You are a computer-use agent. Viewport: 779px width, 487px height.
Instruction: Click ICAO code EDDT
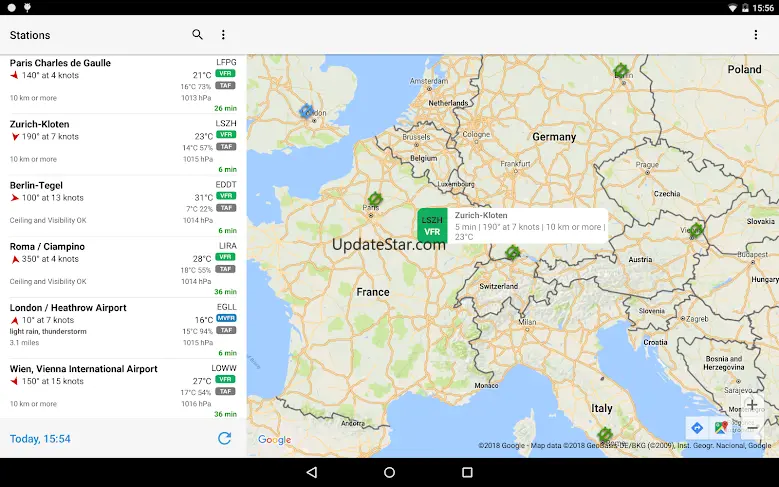pos(226,184)
